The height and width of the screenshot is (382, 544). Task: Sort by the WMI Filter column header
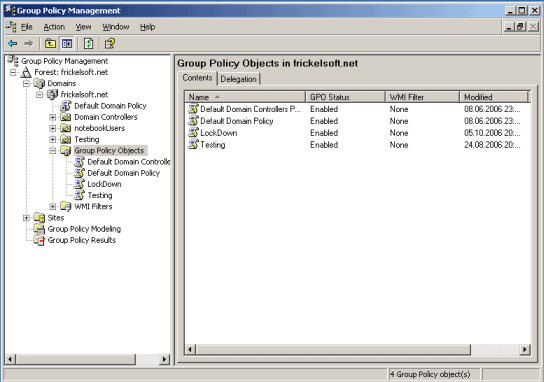pyautogui.click(x=422, y=97)
